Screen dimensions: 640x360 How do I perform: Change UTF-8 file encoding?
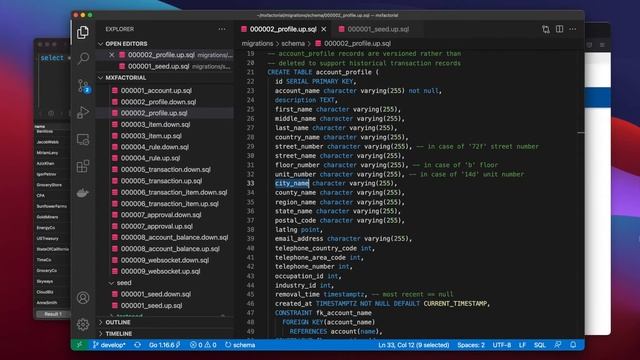pos(502,345)
